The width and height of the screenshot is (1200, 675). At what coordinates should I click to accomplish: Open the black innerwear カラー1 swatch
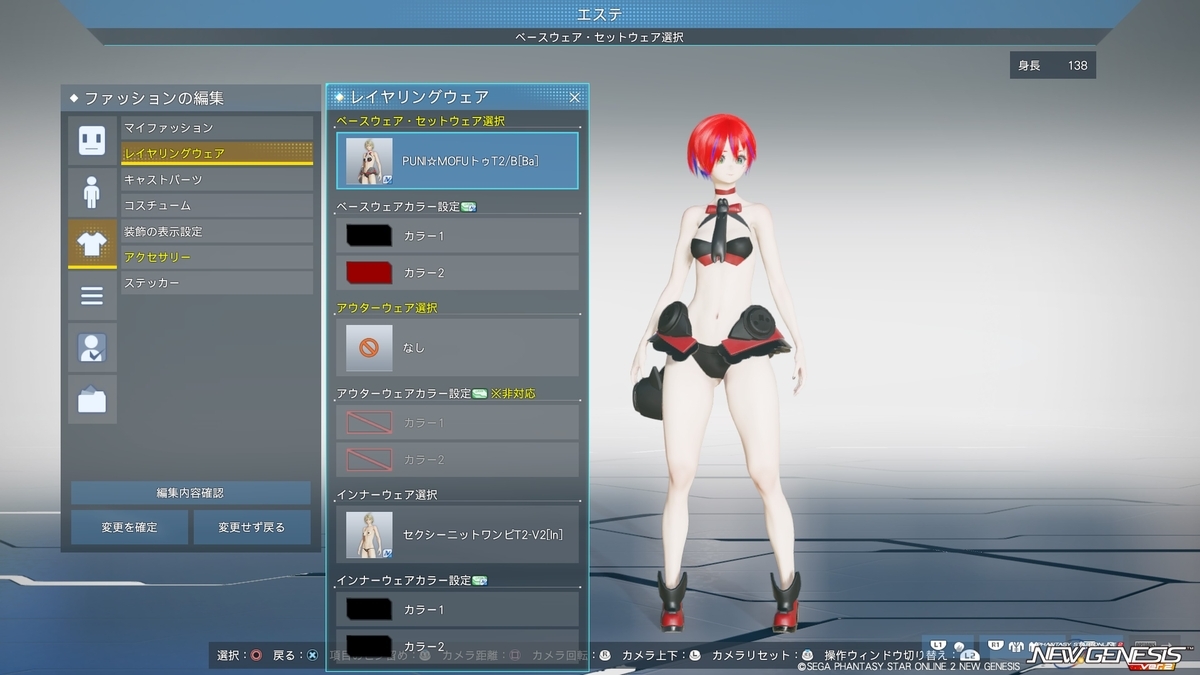point(368,610)
